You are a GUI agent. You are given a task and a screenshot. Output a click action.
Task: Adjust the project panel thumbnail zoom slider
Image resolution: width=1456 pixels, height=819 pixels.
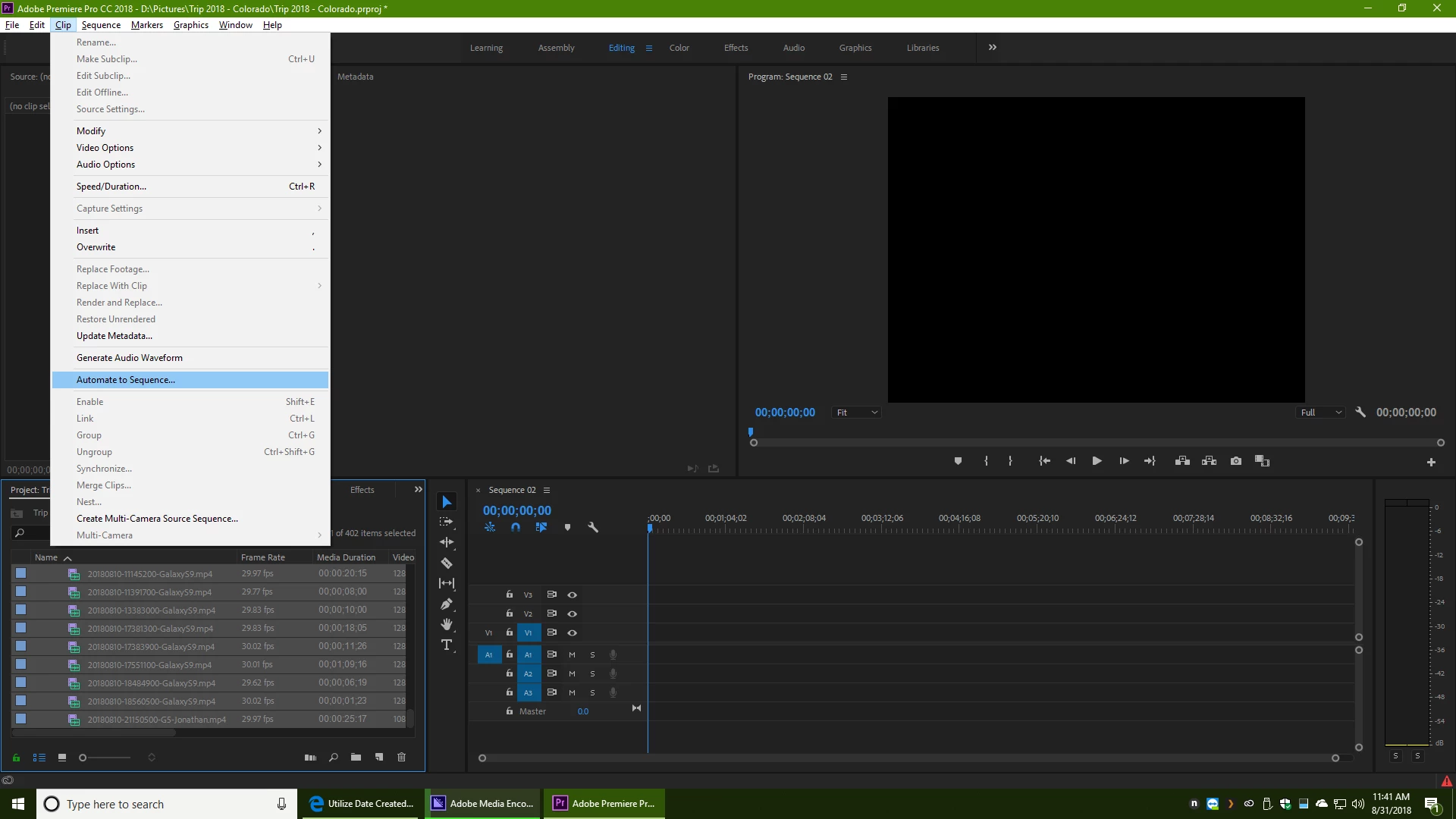pos(83,758)
